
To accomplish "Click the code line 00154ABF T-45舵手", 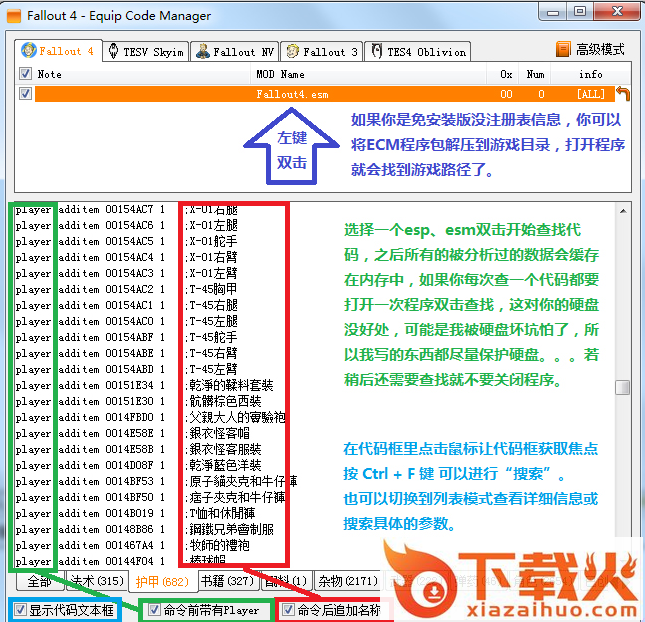I will 127,337.
